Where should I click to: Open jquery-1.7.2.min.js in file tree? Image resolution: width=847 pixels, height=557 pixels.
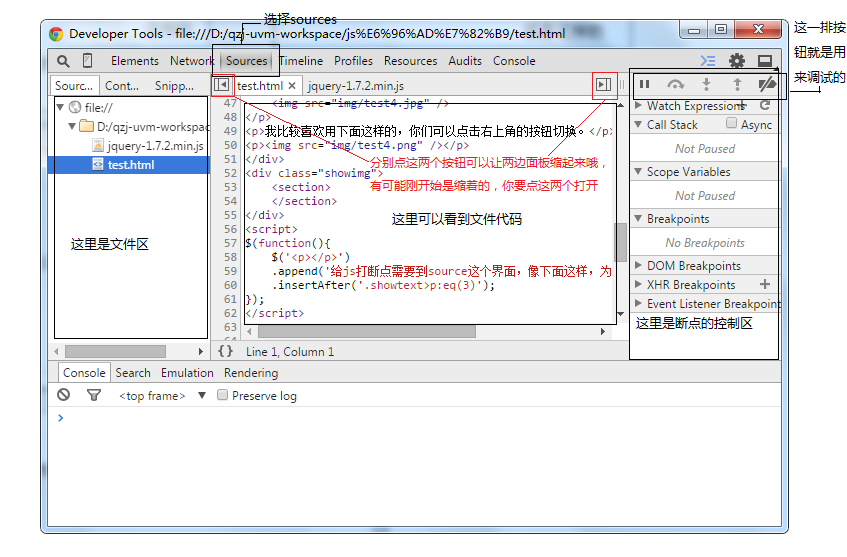[155, 146]
